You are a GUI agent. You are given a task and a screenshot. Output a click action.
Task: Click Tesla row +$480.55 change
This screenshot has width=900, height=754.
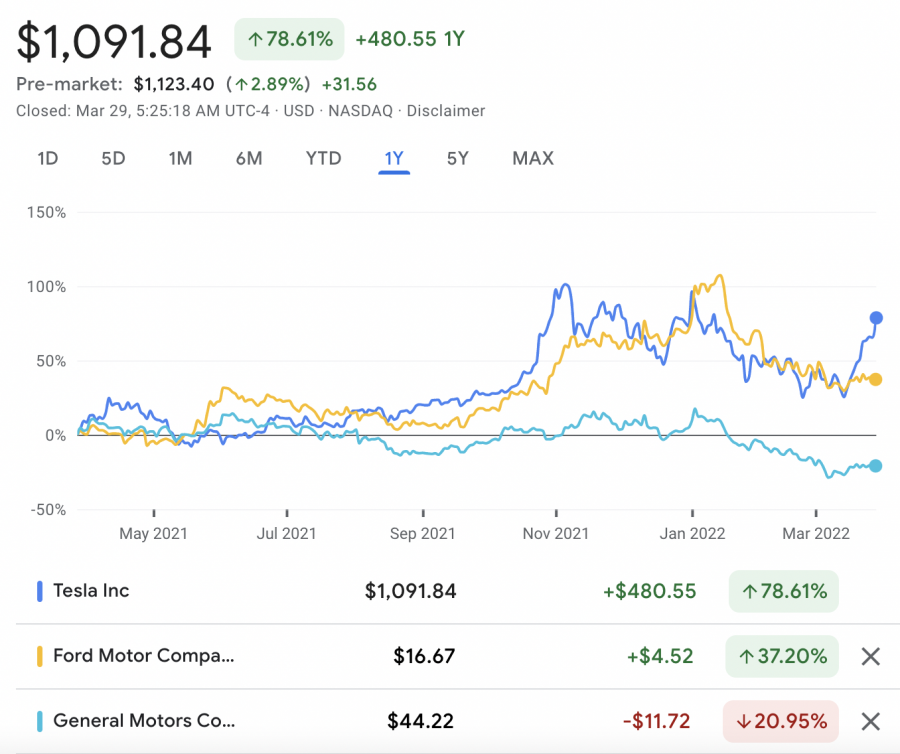pyautogui.click(x=649, y=591)
